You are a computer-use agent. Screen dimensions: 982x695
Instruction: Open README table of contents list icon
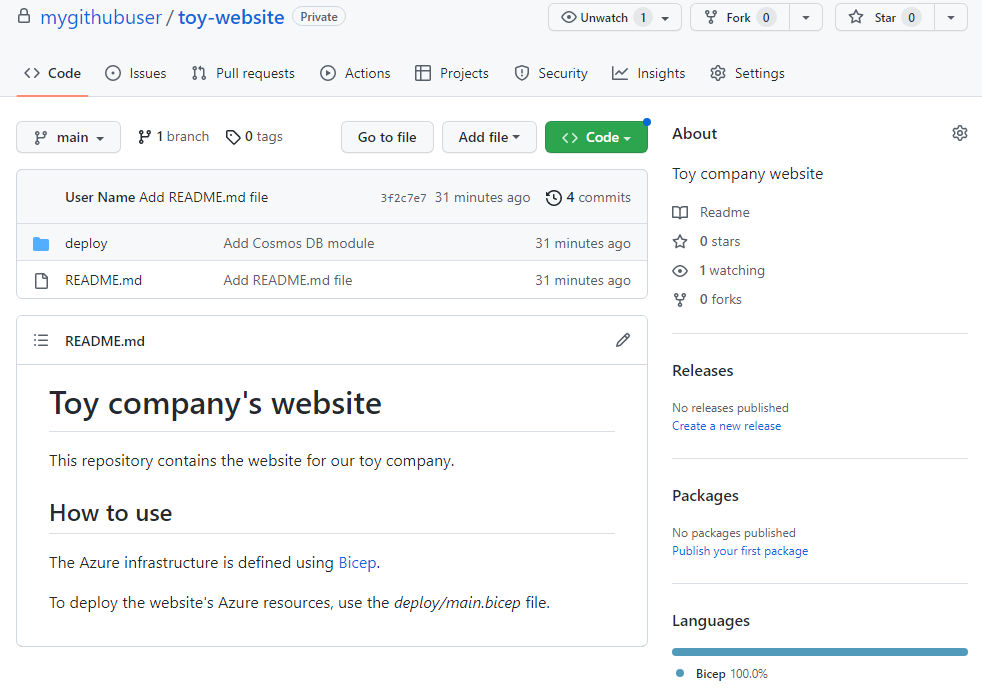pyautogui.click(x=41, y=340)
